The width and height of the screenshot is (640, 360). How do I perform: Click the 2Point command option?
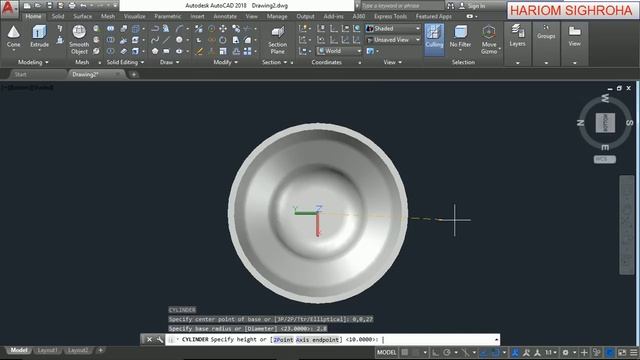click(283, 339)
